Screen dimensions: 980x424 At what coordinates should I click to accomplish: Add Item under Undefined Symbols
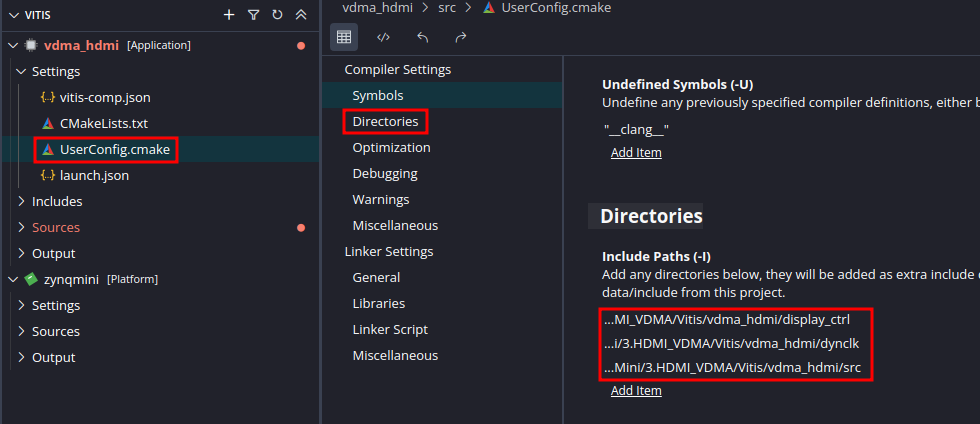[636, 153]
